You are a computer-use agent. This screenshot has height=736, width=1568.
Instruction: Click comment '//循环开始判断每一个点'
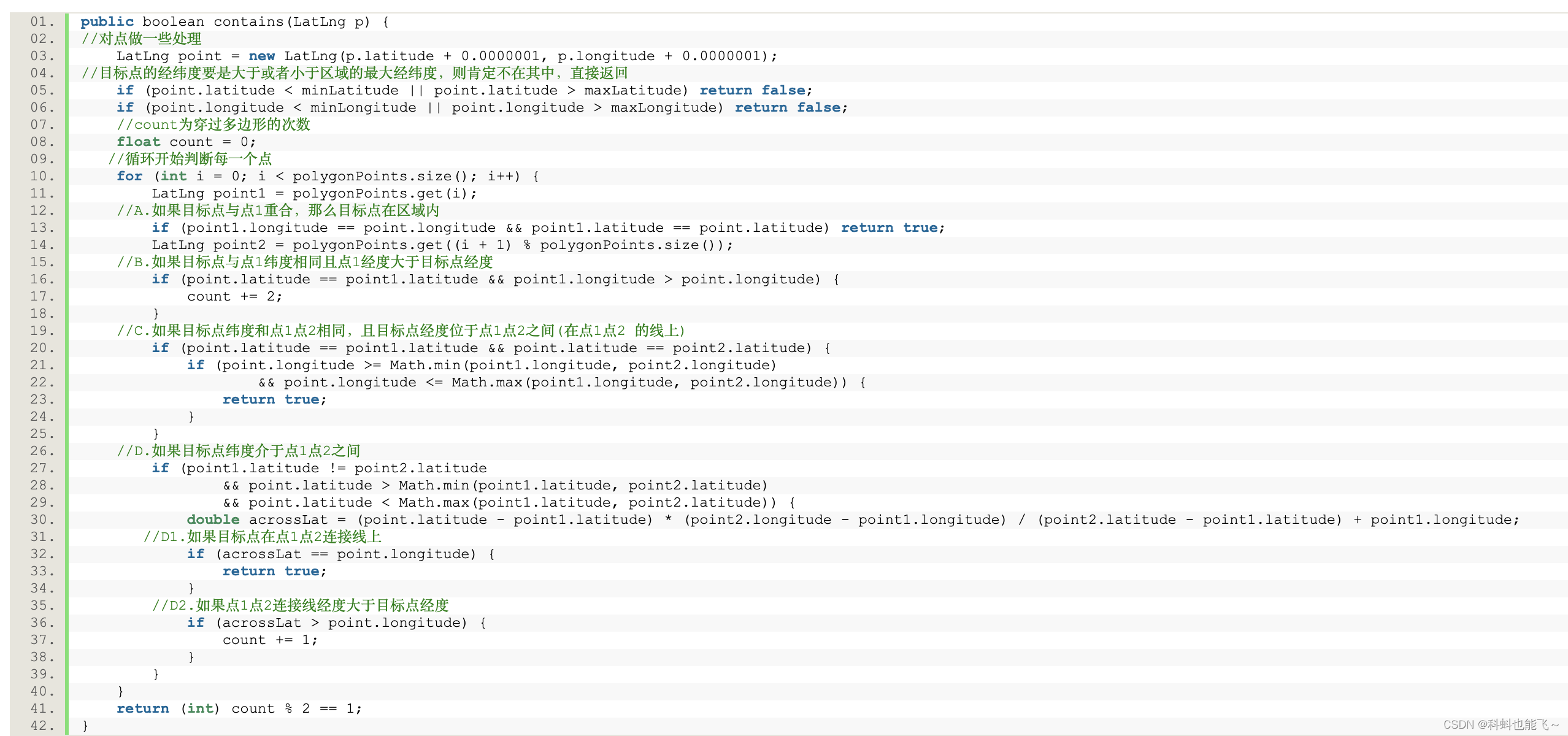190,159
